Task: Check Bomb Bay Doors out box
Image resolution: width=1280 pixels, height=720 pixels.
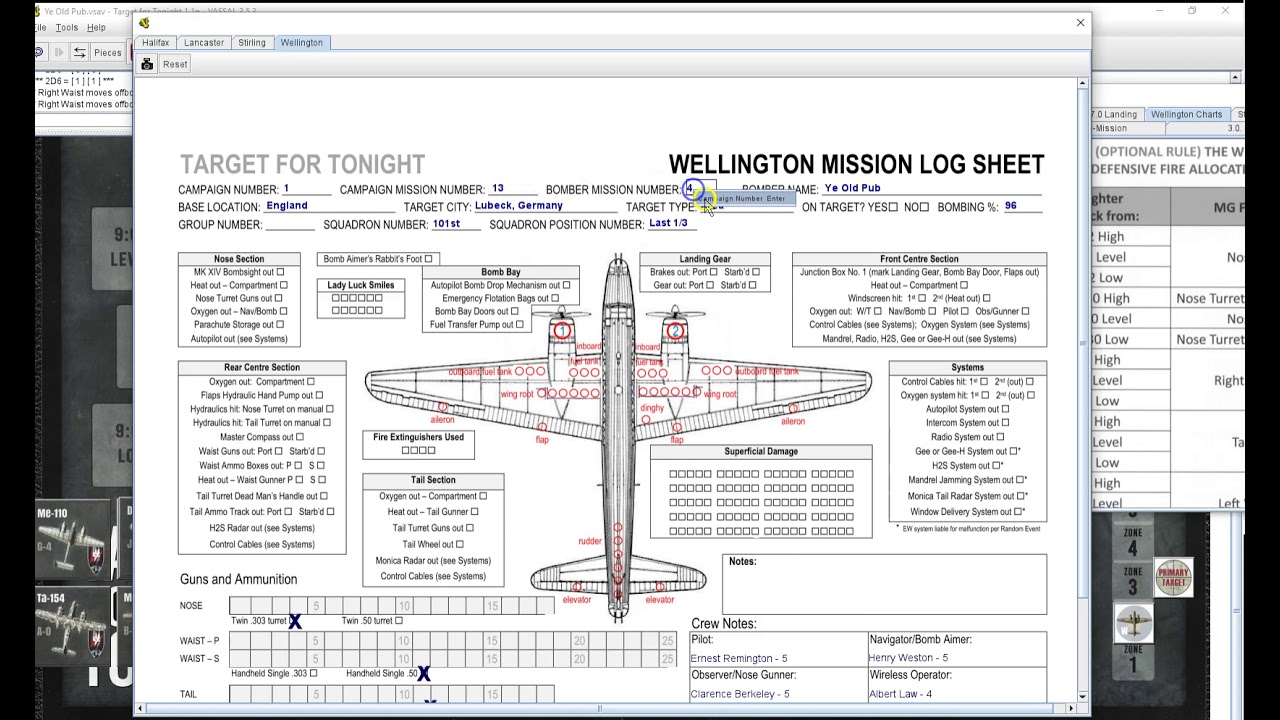Action: pos(515,311)
